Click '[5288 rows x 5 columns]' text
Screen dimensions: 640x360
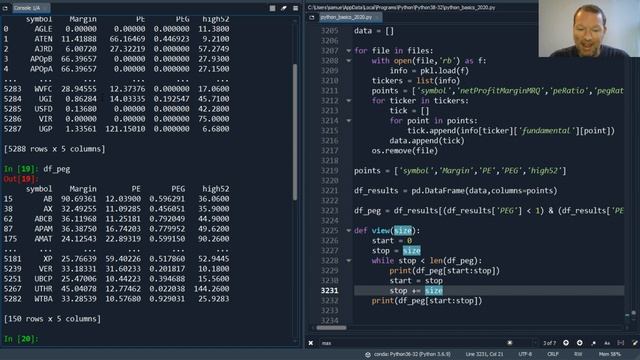tap(54, 149)
